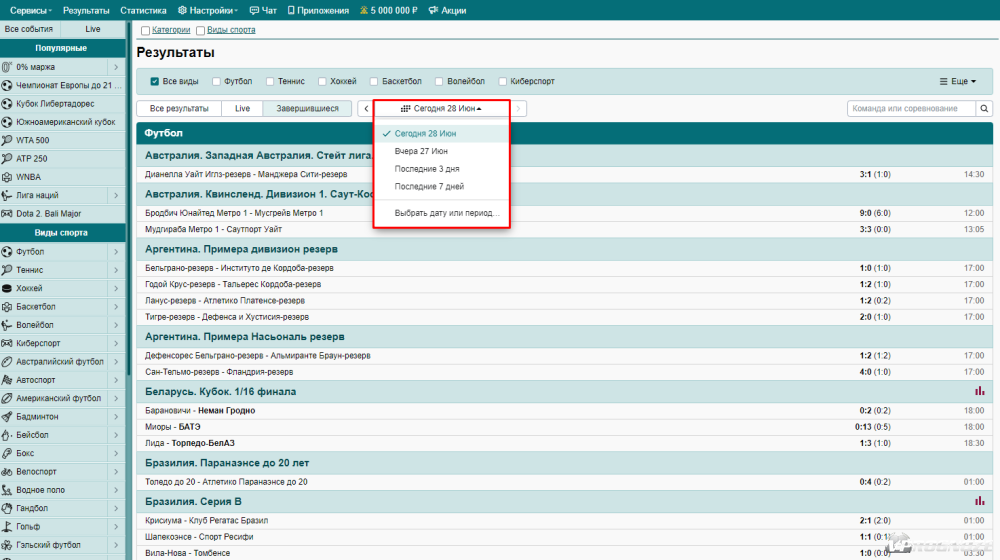The image size is (1000, 560).
Task: Click the Cybersport gamepad icon in sidebar
Action: 8,343
